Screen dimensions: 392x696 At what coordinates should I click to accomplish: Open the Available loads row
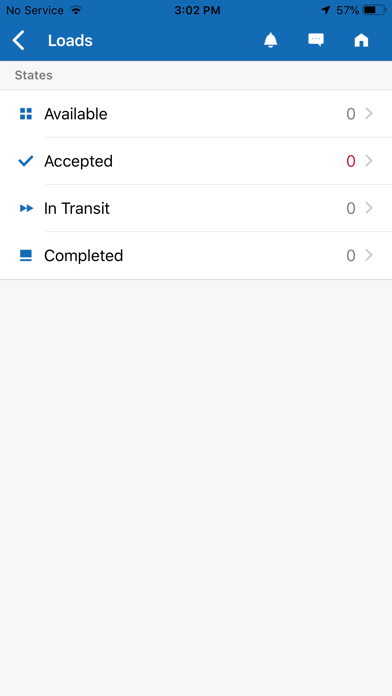196,114
